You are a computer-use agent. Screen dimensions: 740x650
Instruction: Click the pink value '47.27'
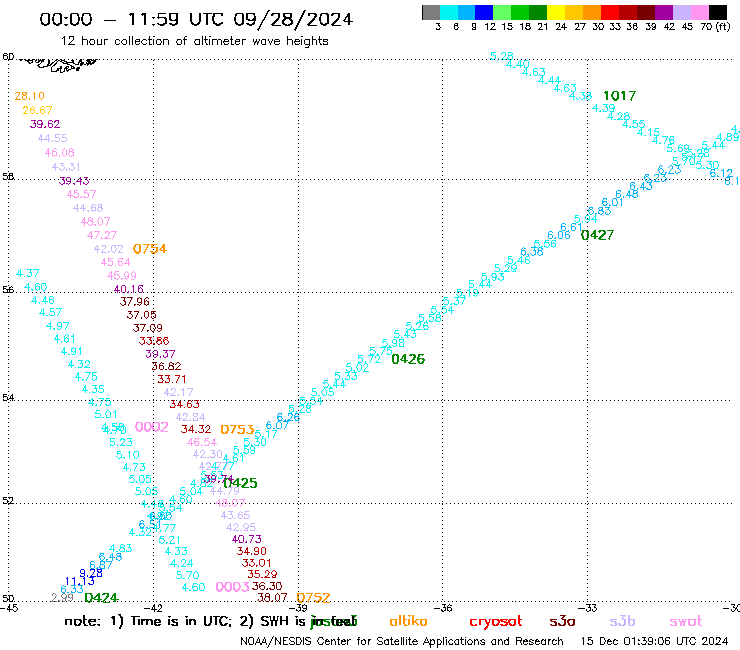(x=102, y=235)
